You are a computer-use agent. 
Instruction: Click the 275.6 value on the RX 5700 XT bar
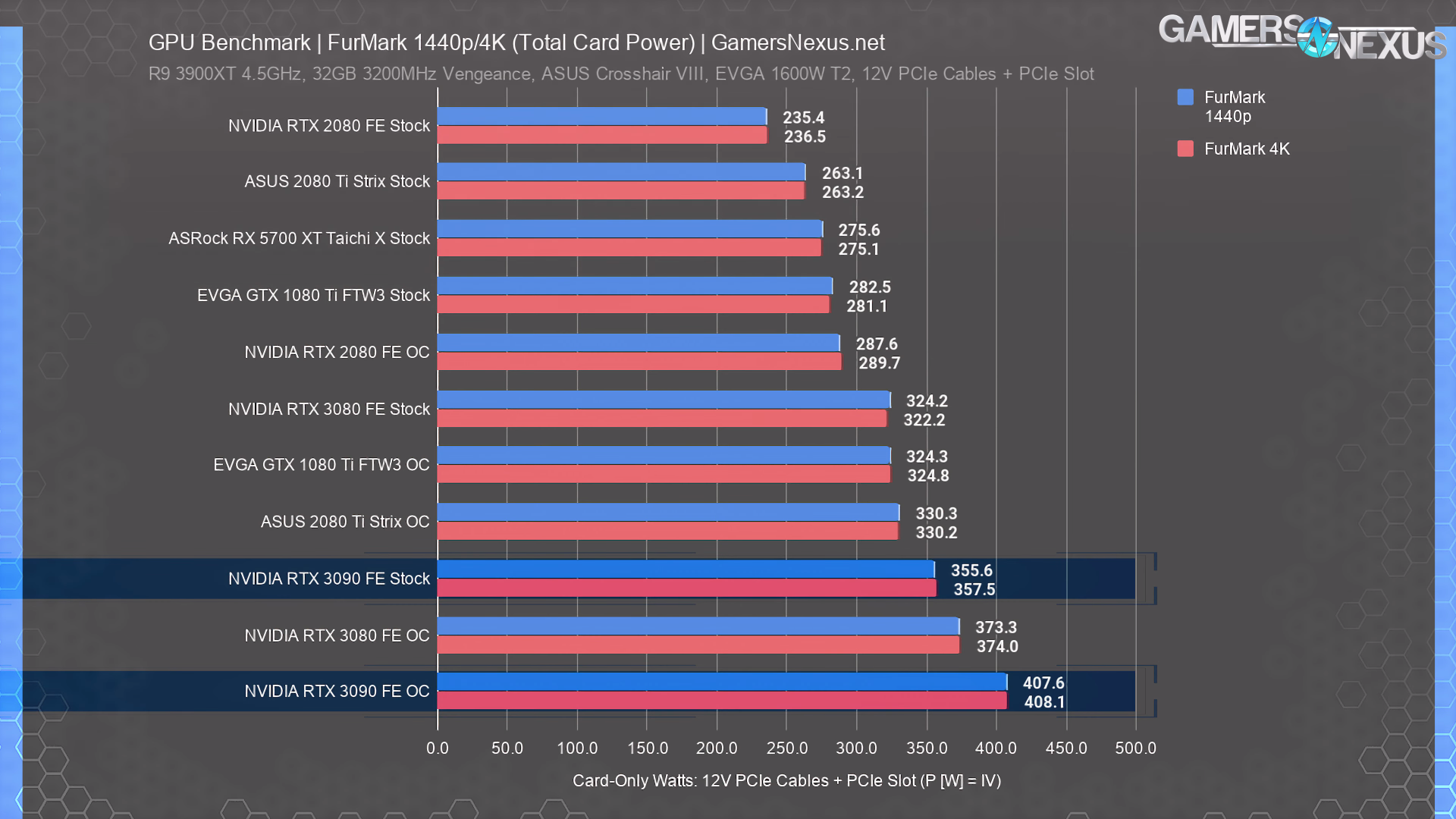tap(858, 230)
